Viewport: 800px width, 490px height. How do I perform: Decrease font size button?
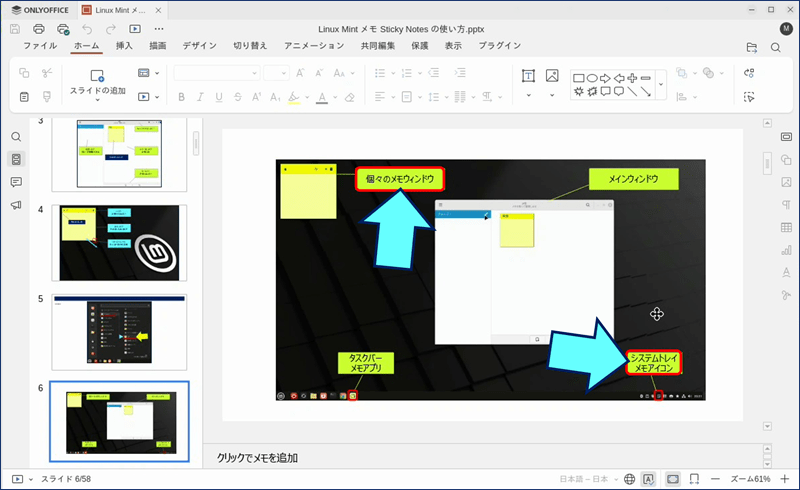pyautogui.click(x=319, y=73)
